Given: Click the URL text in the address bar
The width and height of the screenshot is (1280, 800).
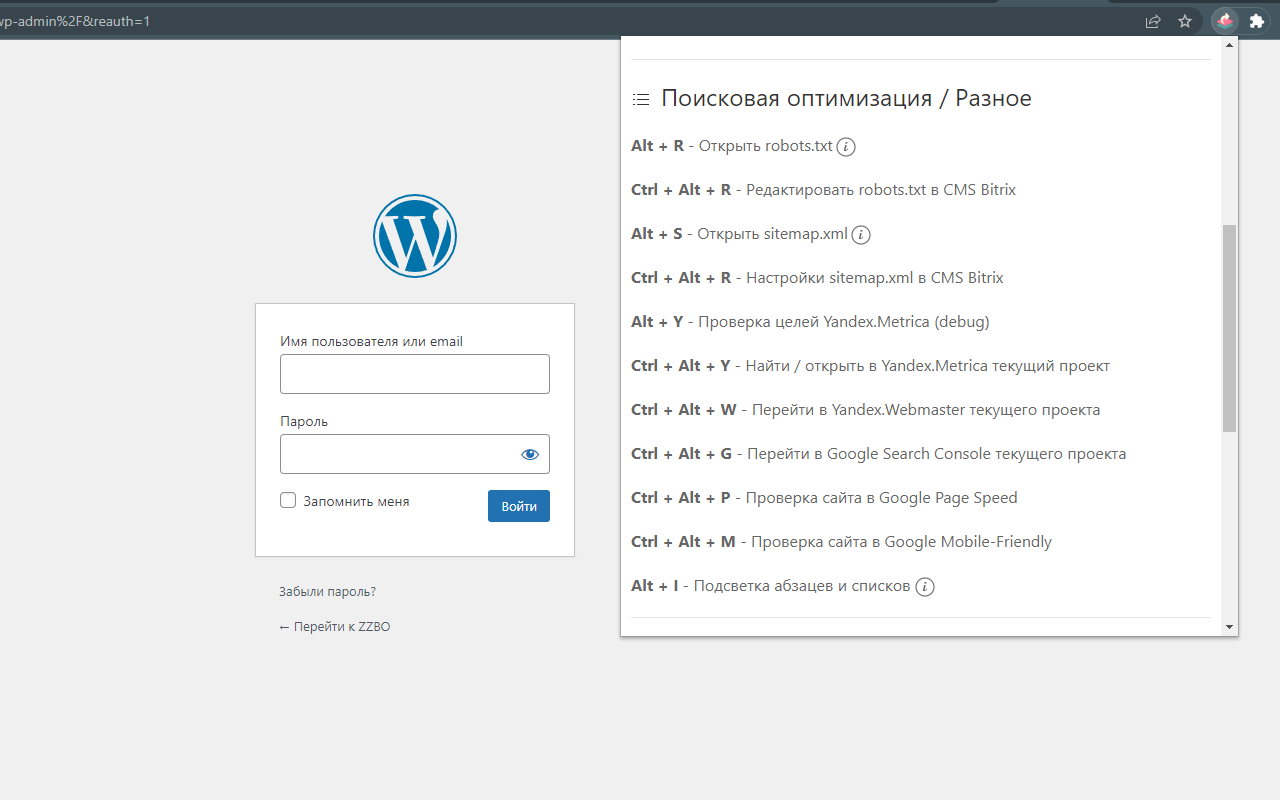Looking at the screenshot, I should [75, 21].
